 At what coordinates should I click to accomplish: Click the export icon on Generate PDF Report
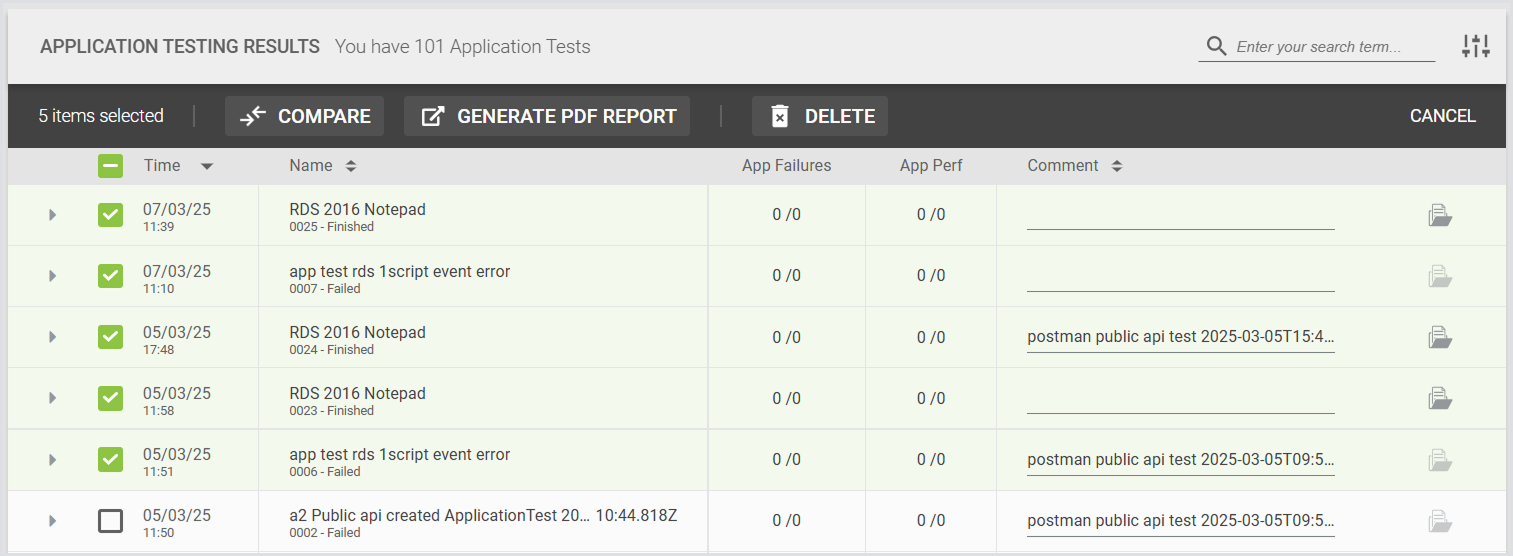tap(432, 116)
